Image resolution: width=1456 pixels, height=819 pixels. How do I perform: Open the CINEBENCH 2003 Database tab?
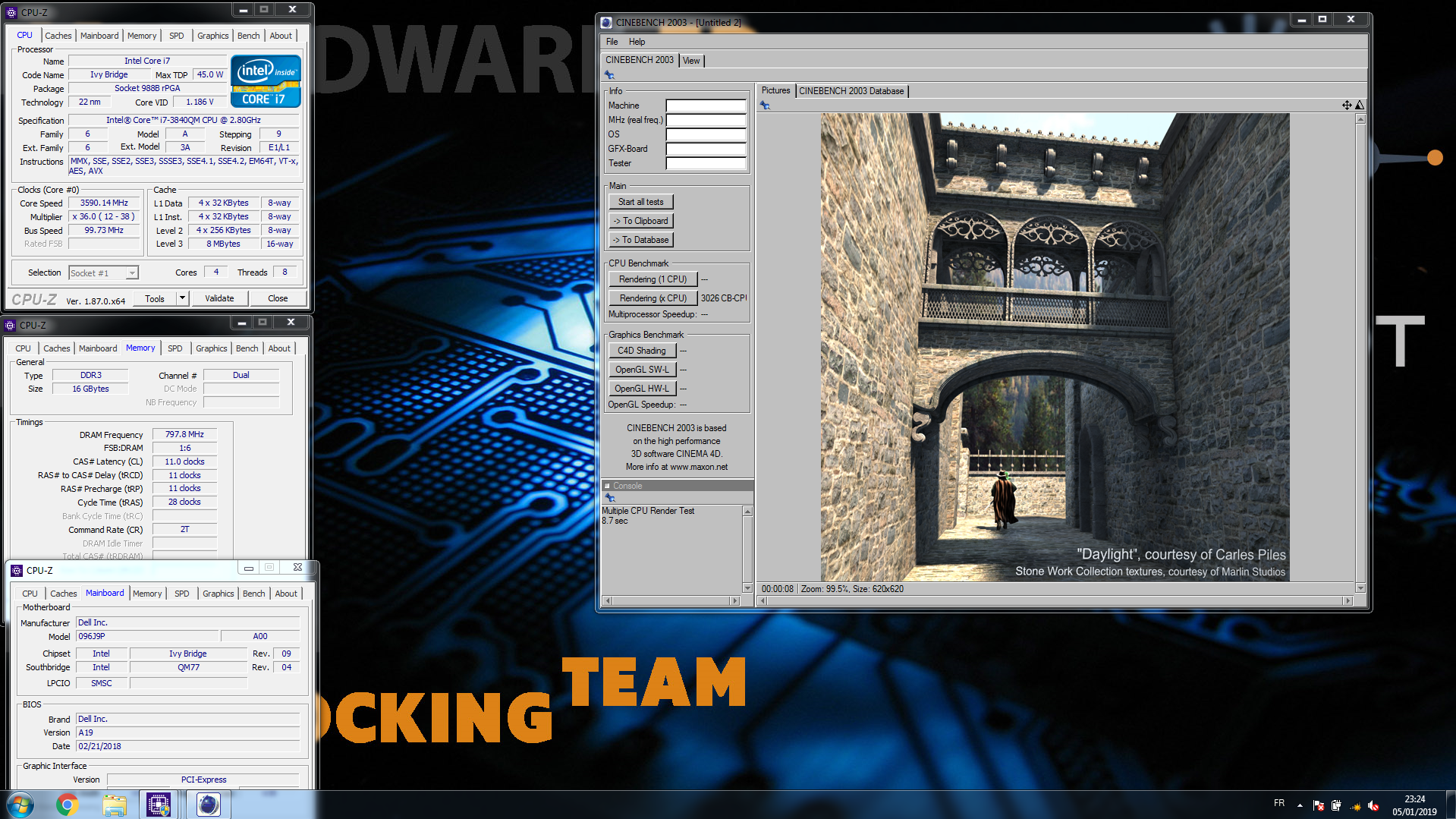851,91
